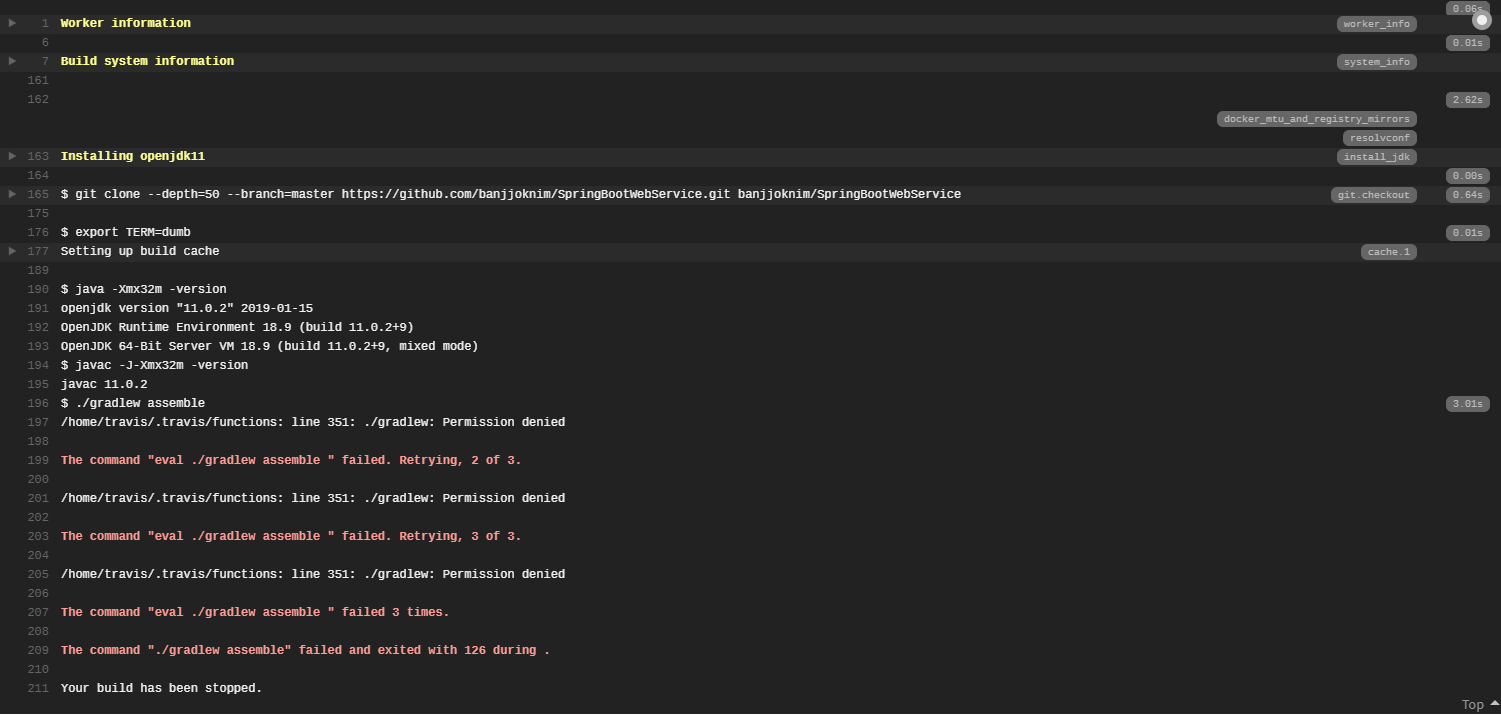
Task: Click the OpenJDK 64-Bit Server VM line
Action: 269,346
